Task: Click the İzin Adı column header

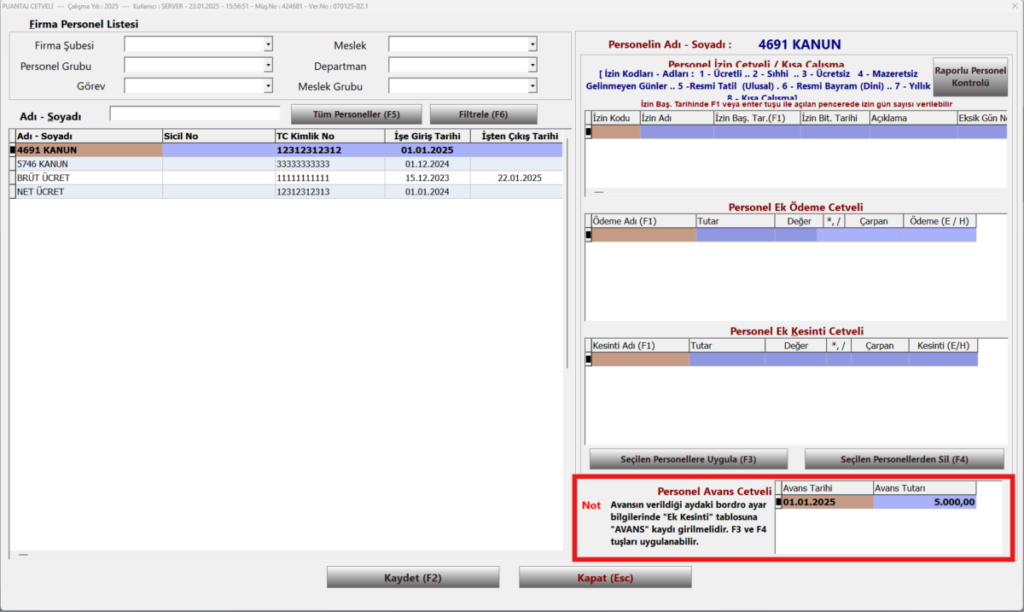Action: tap(677, 118)
